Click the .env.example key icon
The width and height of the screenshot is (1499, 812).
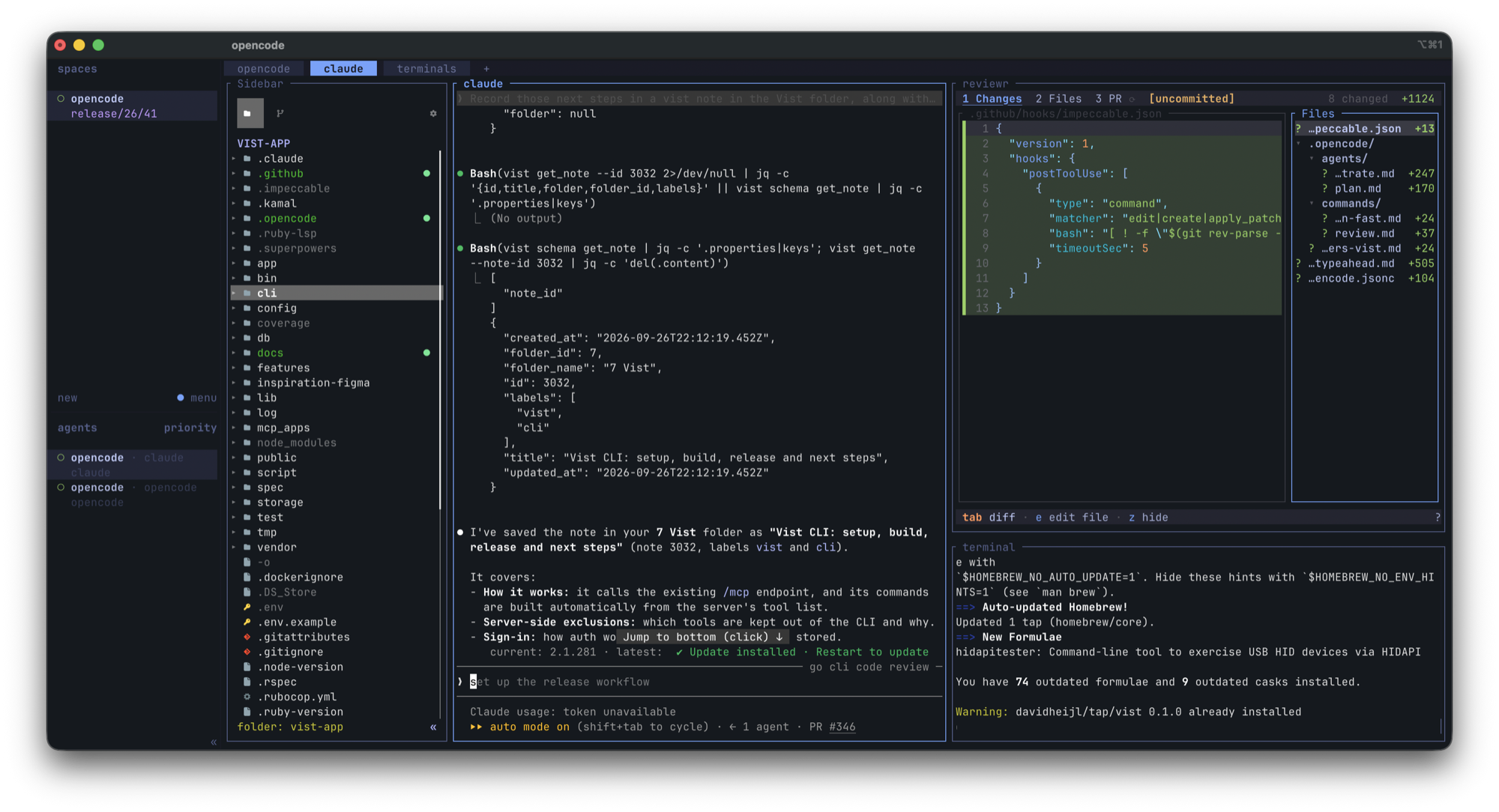(247, 622)
